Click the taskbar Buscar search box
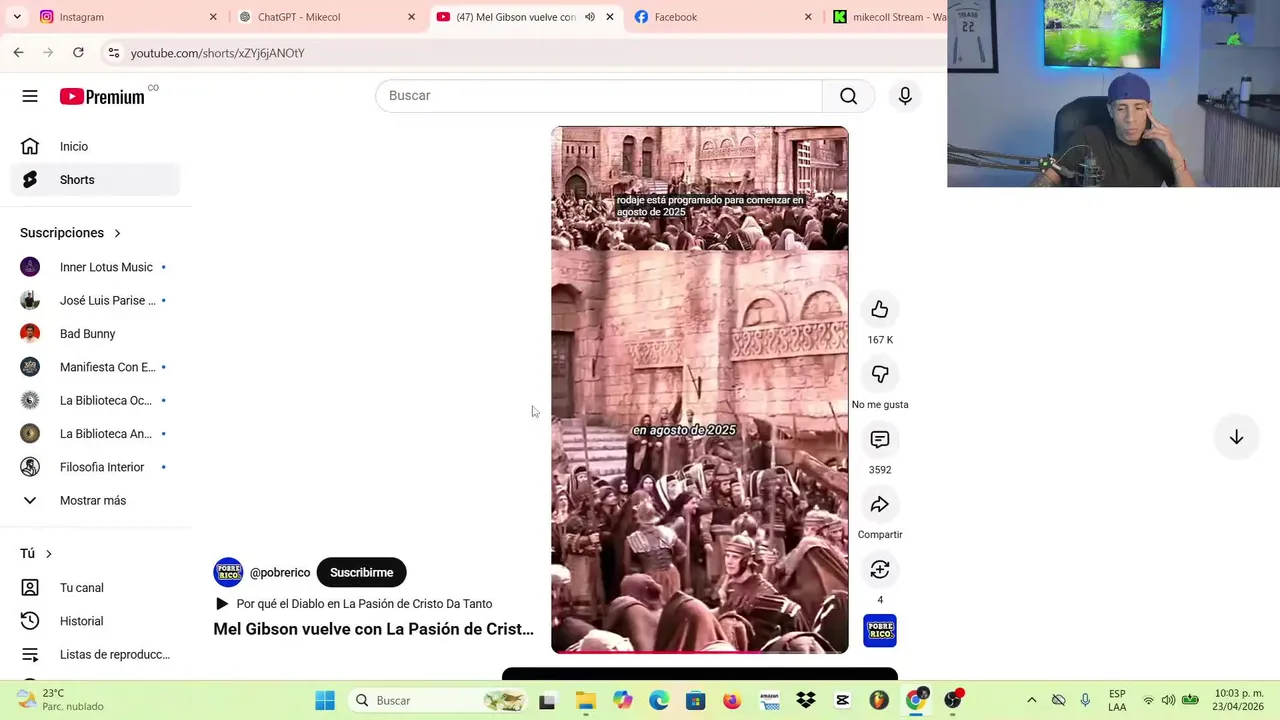 [438, 701]
